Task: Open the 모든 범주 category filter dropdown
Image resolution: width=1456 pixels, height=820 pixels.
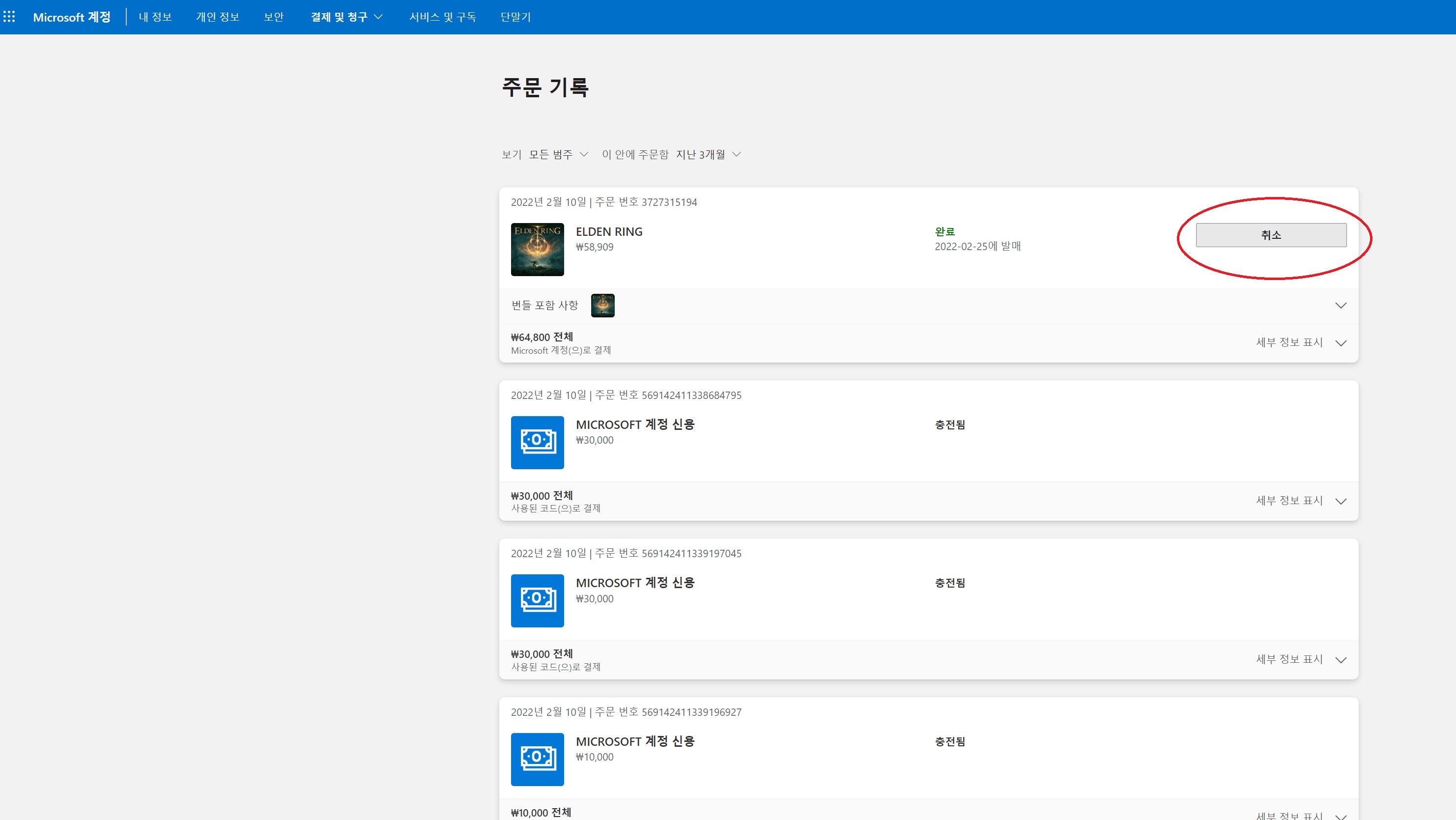Action: tap(558, 154)
